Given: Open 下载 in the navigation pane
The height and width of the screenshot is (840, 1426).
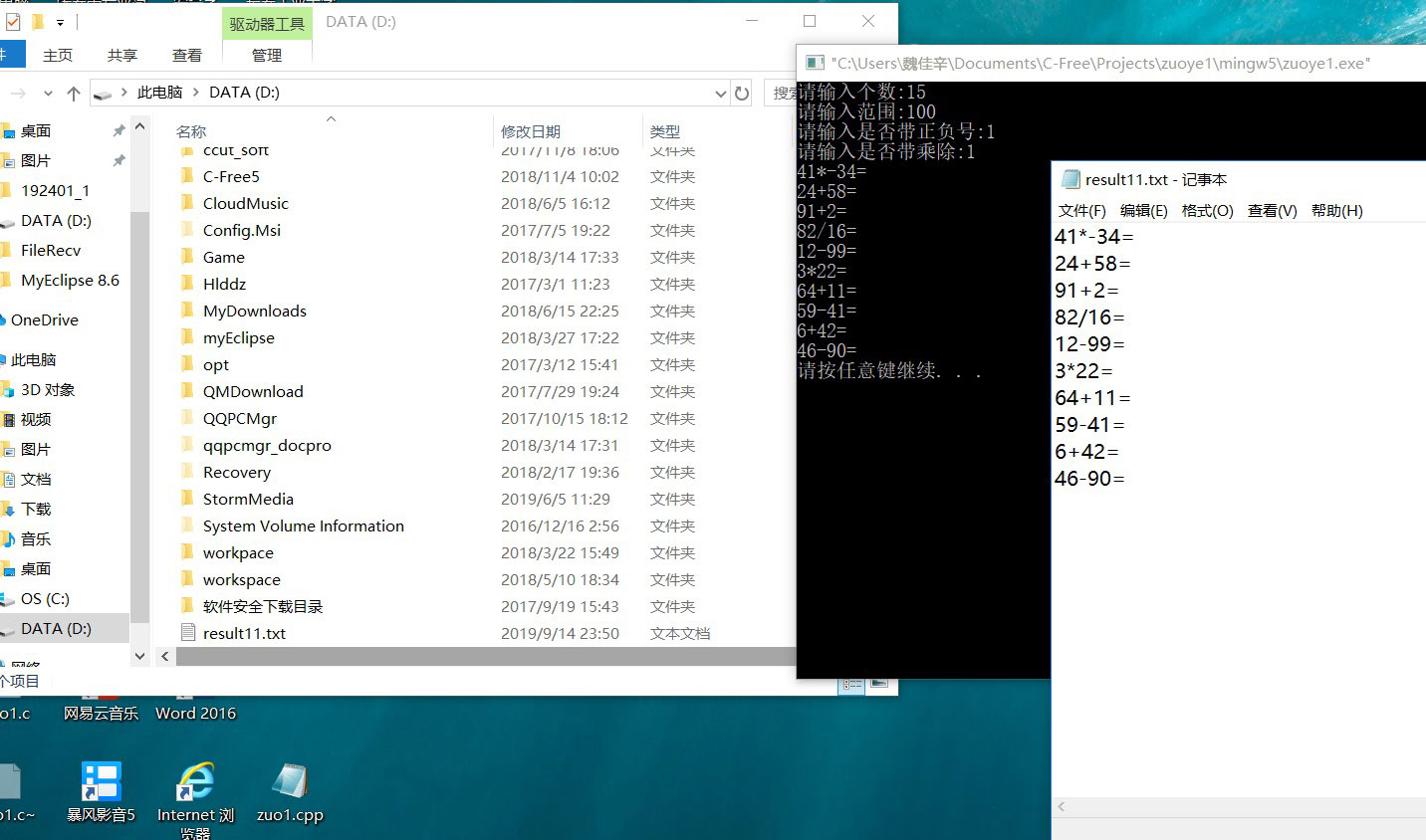Looking at the screenshot, I should (x=36, y=509).
